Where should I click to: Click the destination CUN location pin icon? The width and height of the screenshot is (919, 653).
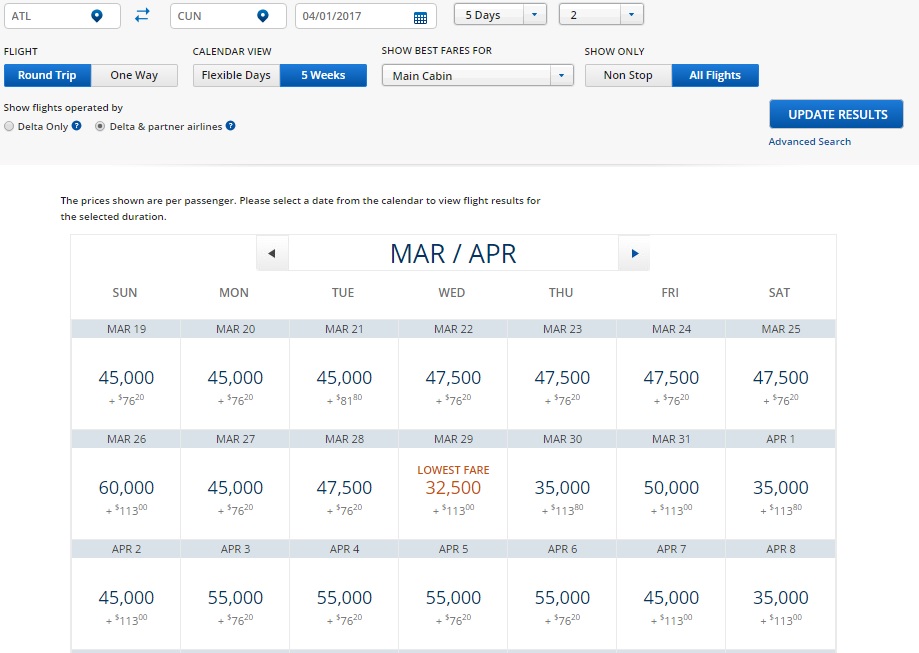pyautogui.click(x=263, y=16)
